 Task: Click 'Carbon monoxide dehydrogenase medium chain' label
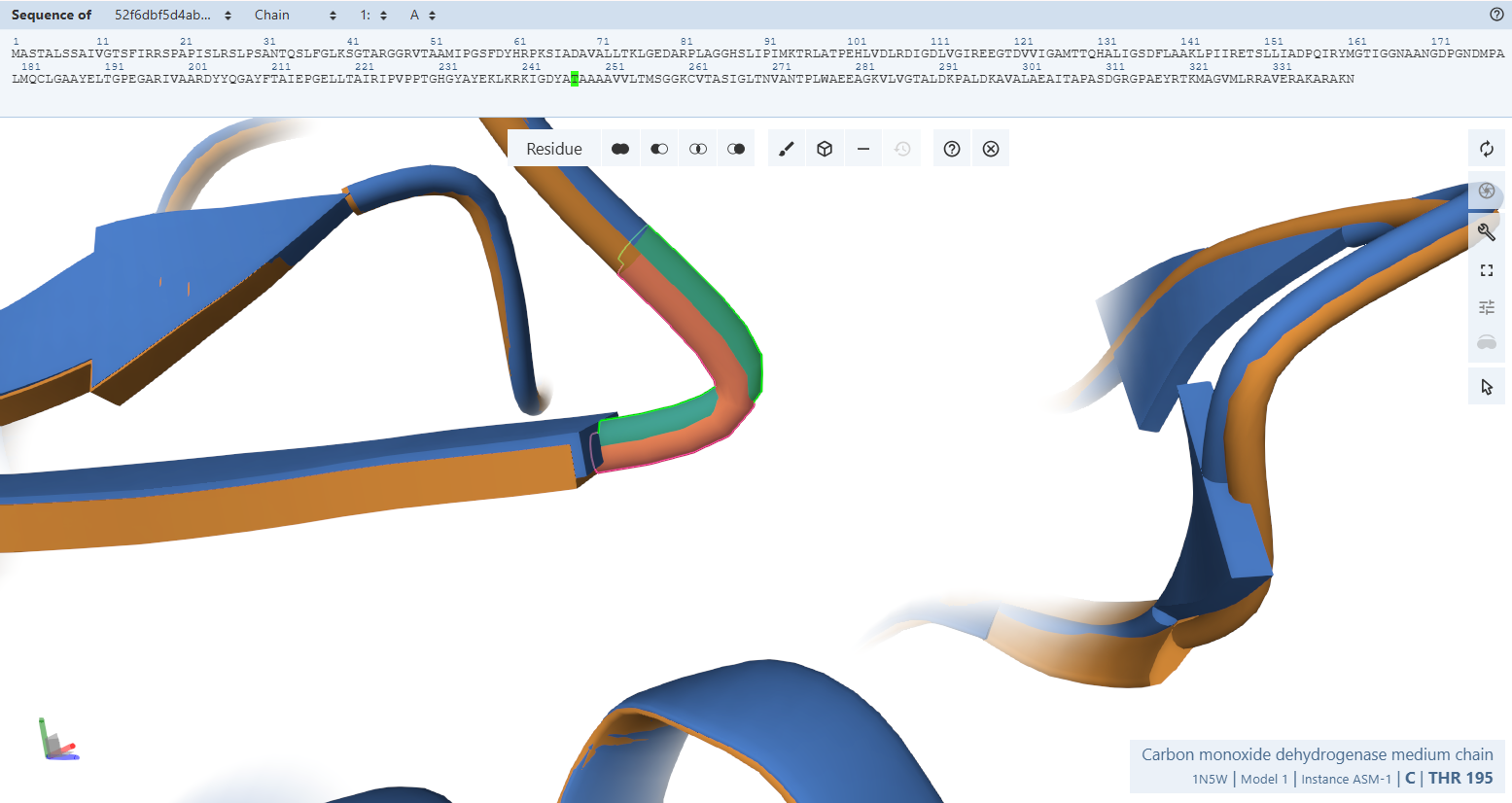(1317, 754)
